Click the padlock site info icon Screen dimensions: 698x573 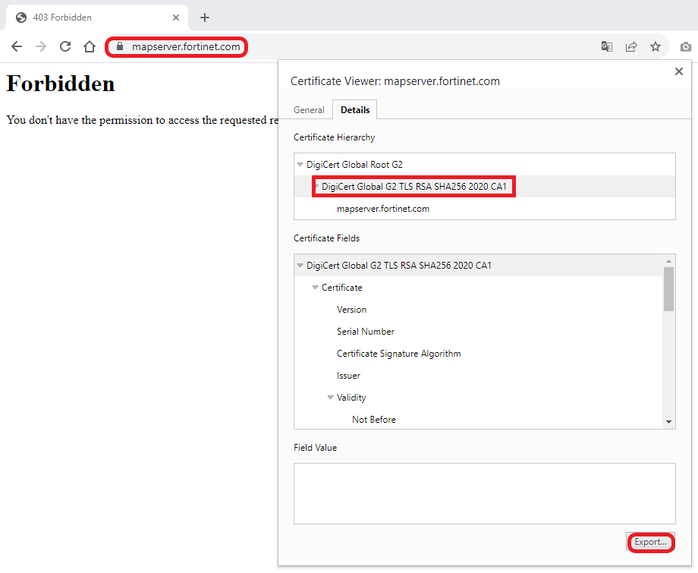pyautogui.click(x=118, y=46)
